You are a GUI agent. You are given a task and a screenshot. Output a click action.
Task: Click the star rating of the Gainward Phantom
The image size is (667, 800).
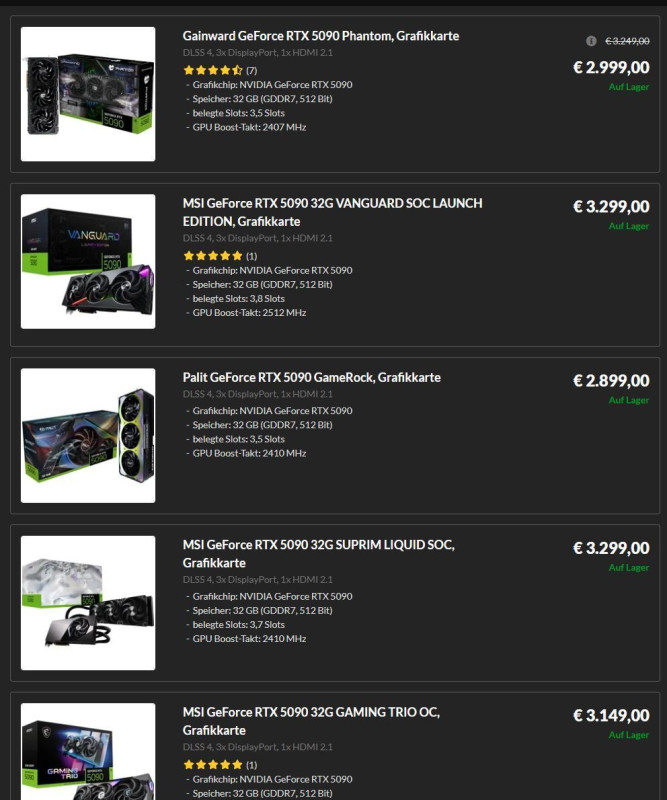tap(213, 70)
